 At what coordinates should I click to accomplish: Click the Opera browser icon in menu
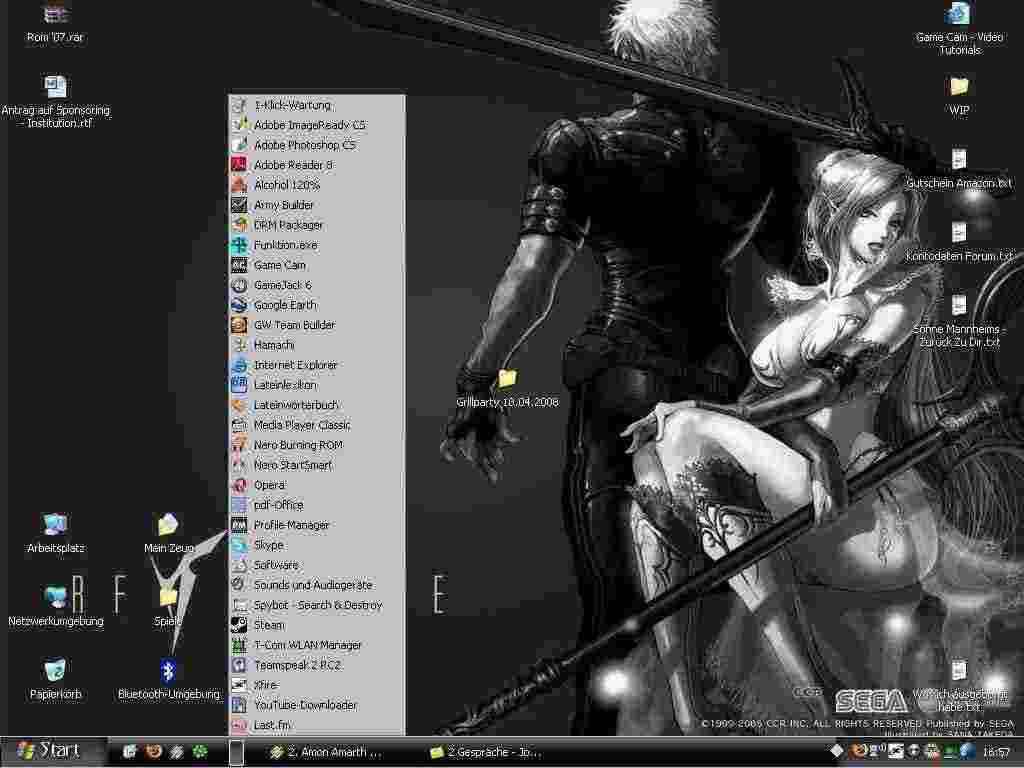239,485
